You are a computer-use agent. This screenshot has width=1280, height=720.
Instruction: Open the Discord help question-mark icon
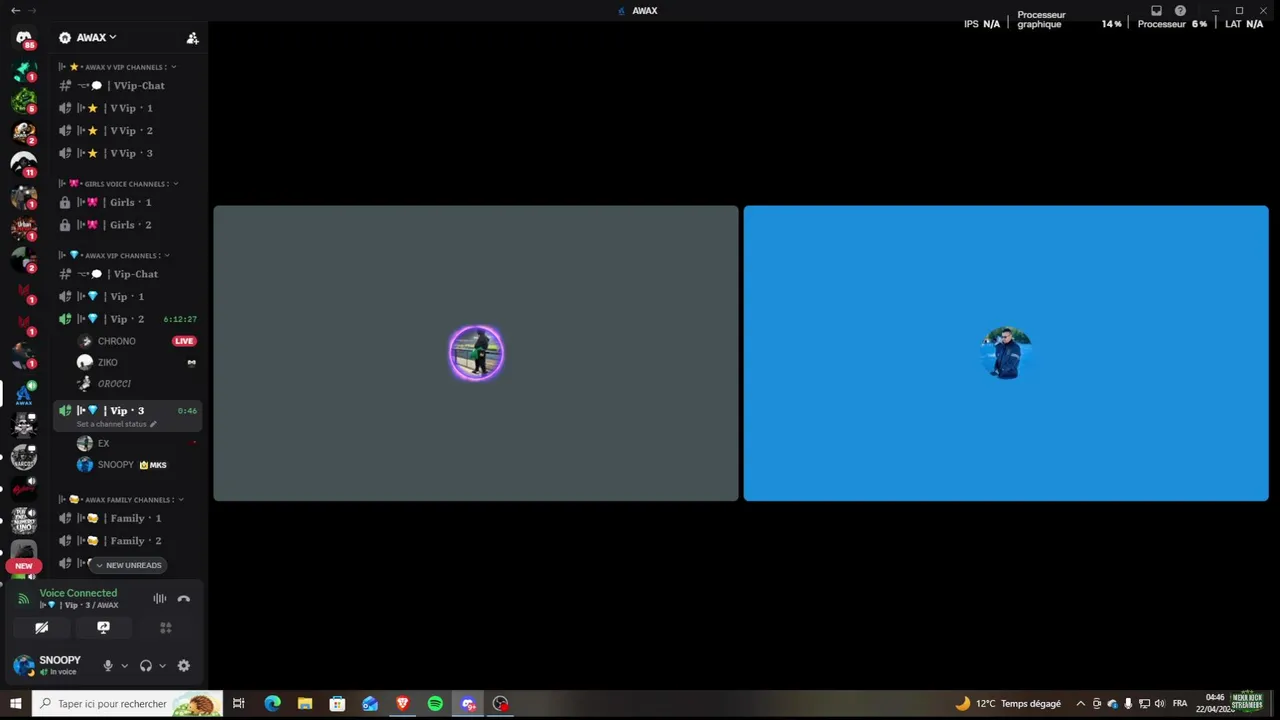click(x=1180, y=11)
